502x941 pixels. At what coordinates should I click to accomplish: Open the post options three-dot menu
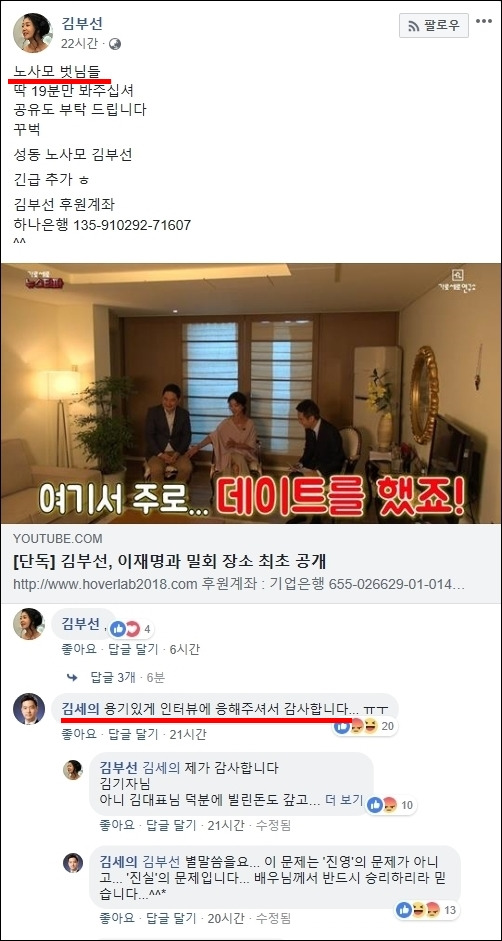click(x=484, y=22)
